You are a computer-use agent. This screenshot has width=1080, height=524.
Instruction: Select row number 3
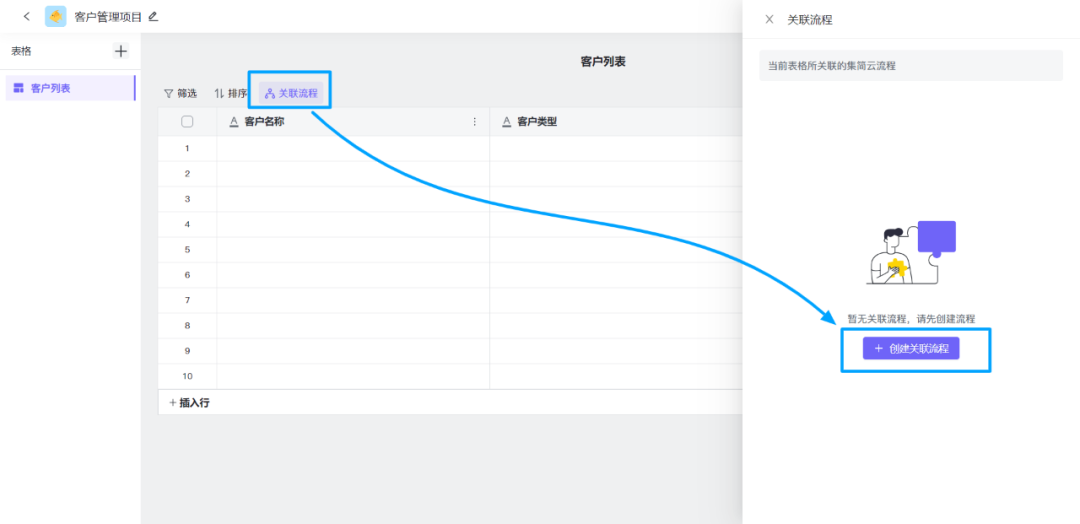pyautogui.click(x=187, y=199)
